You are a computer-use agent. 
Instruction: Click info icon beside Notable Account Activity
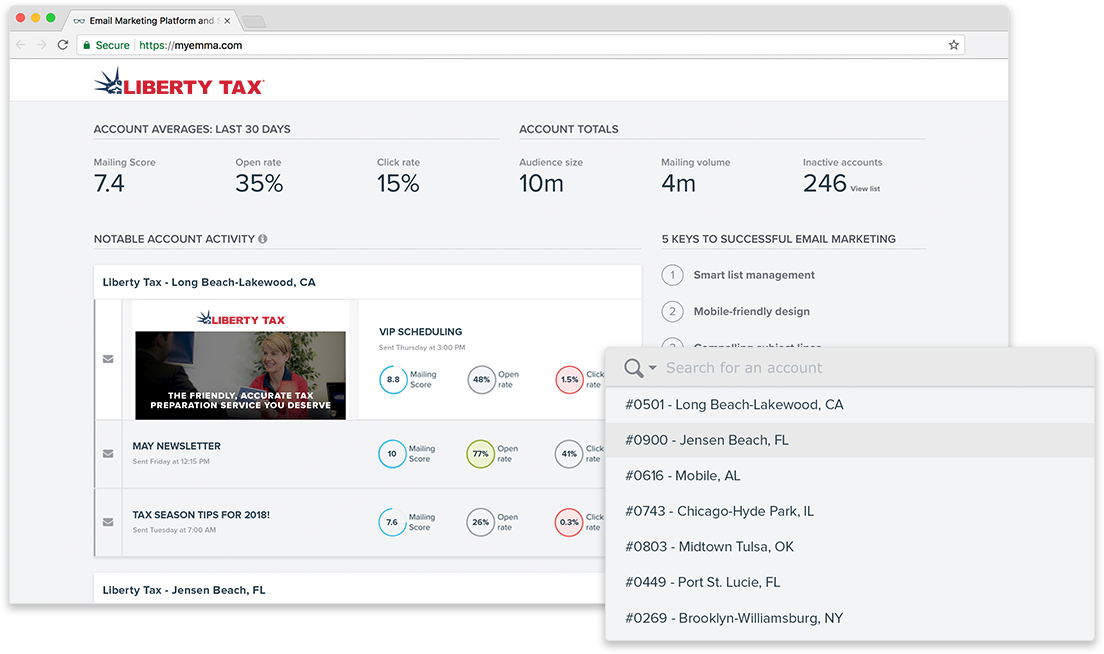pos(263,239)
